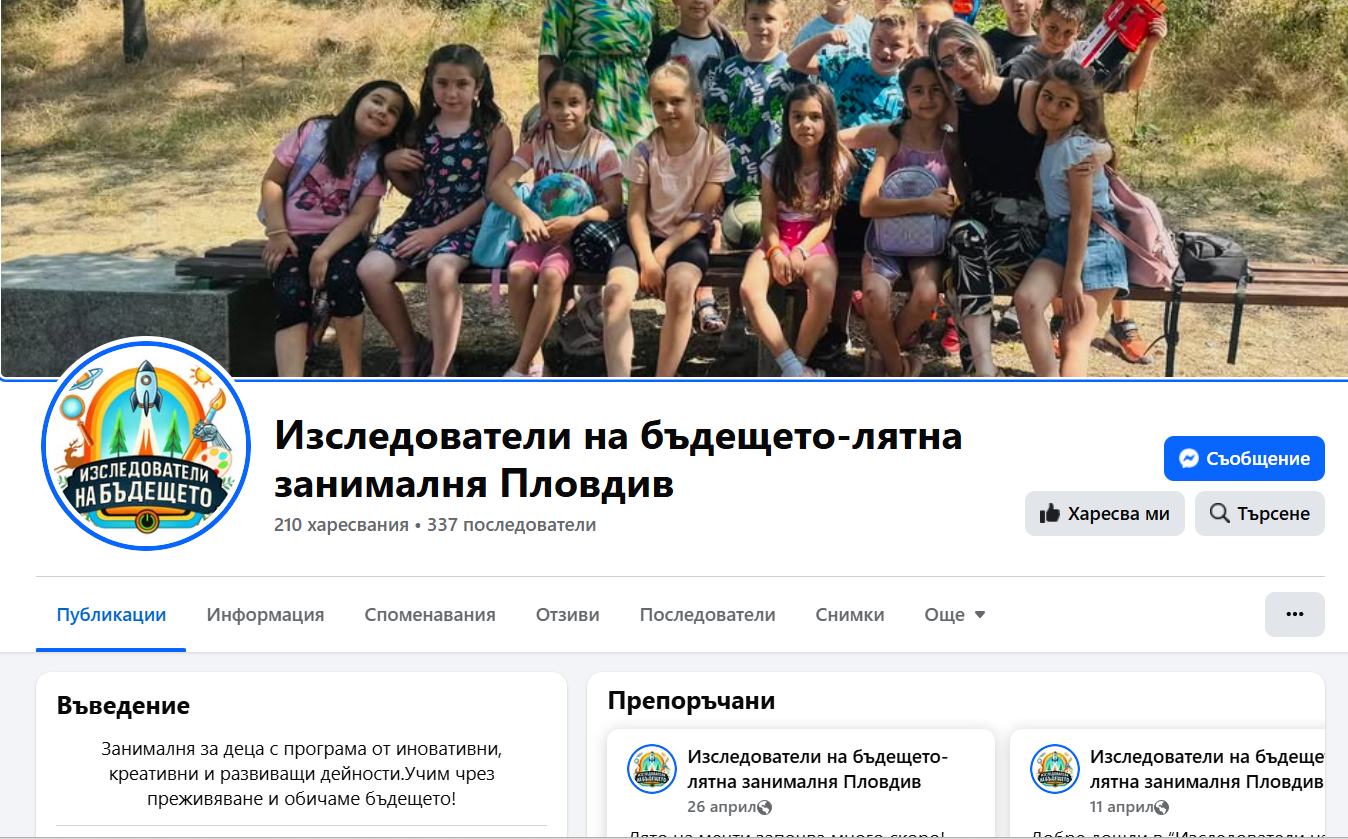This screenshot has width=1348, height=839.
Task: Expand the Още dropdown arrow
Action: click(x=980, y=615)
